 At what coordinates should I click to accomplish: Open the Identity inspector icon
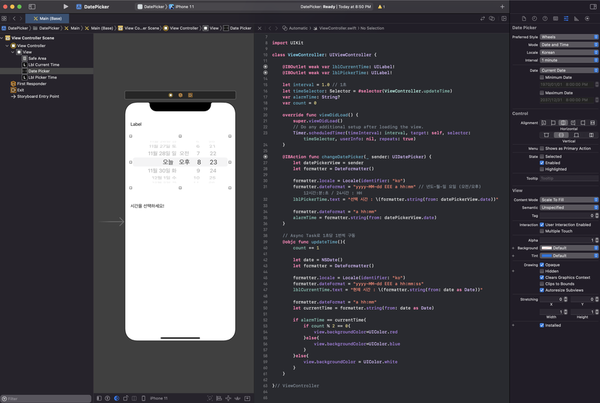click(x=555, y=18)
